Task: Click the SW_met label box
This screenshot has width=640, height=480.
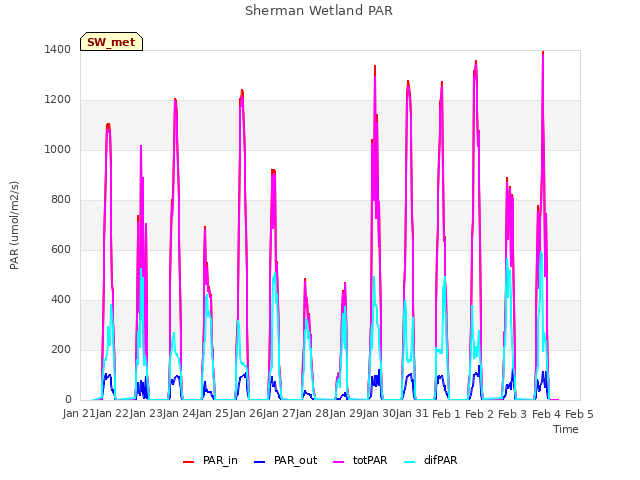Action: [111, 42]
